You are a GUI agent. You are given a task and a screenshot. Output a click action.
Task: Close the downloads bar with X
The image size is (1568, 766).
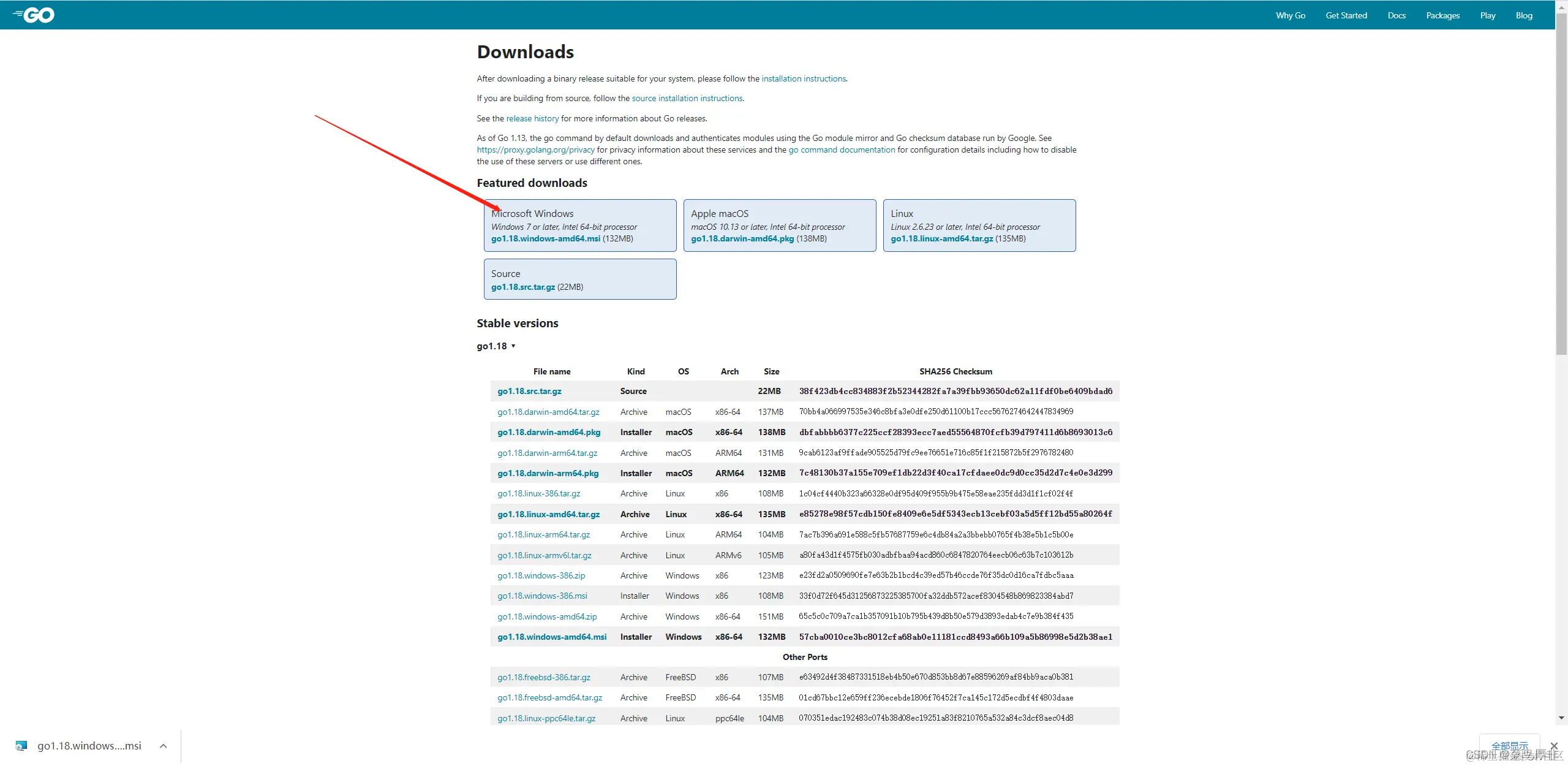click(1554, 745)
